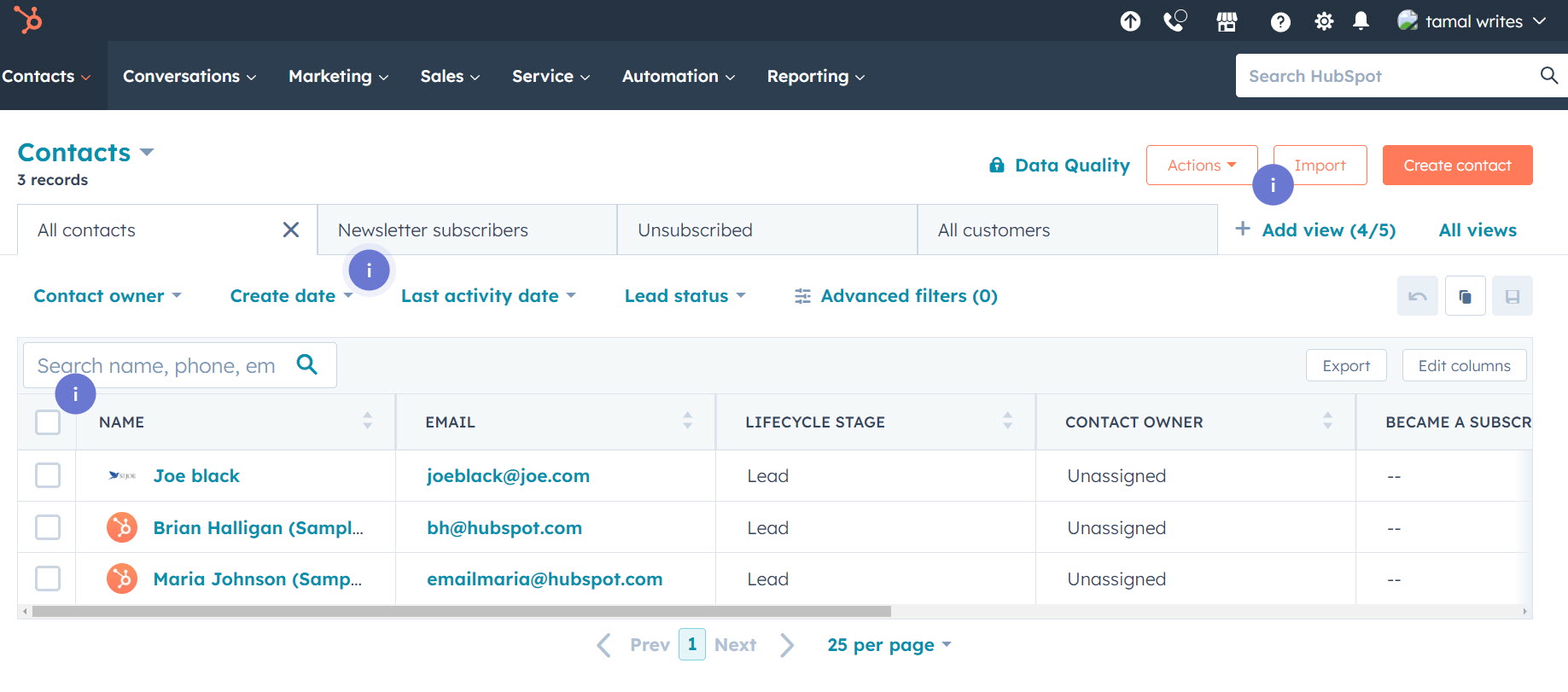The image size is (1568, 692).
Task: Click the Create contact button
Action: (1457, 166)
